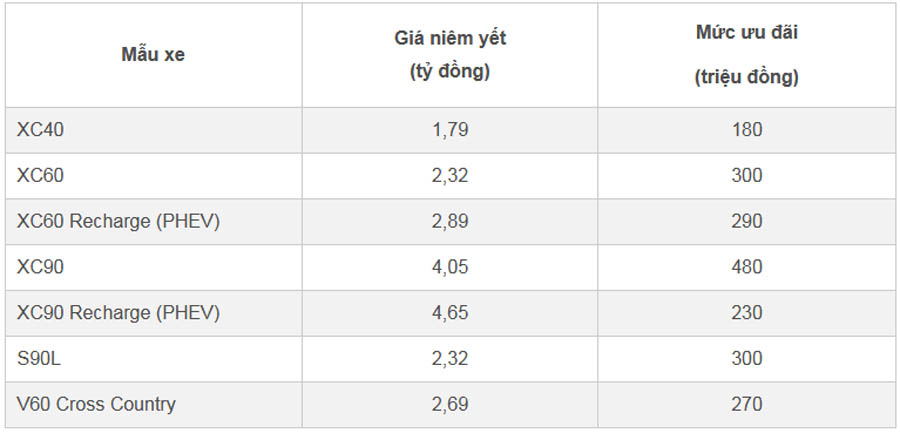Click the 480 discount value
The width and height of the screenshot is (900, 433).
pos(747,267)
